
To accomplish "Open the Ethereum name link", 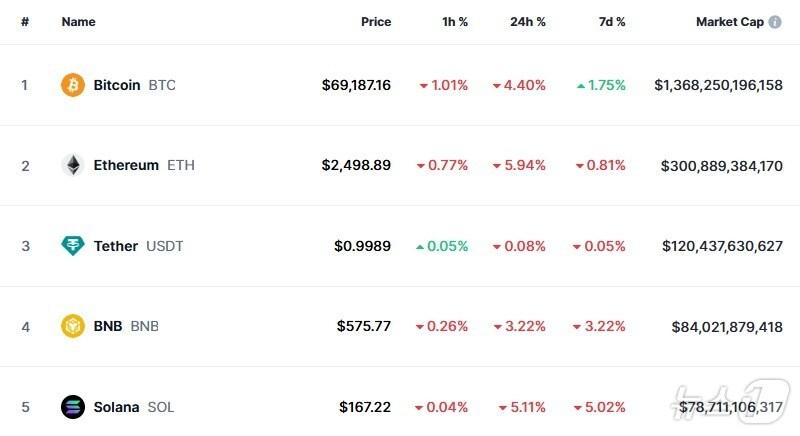I will pos(126,165).
